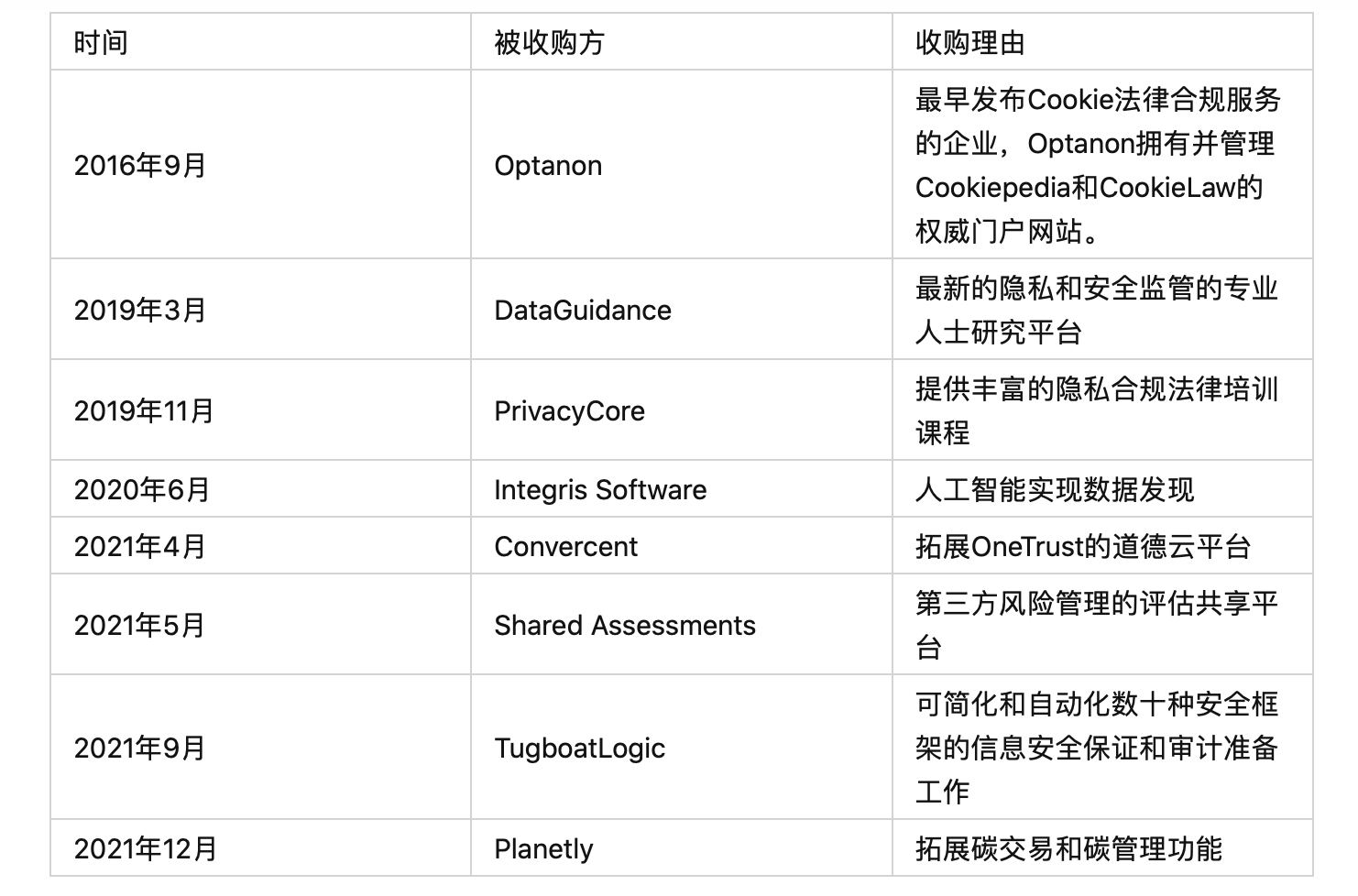1358x896 pixels.
Task: Click the 时间 column header
Action: click(260, 42)
